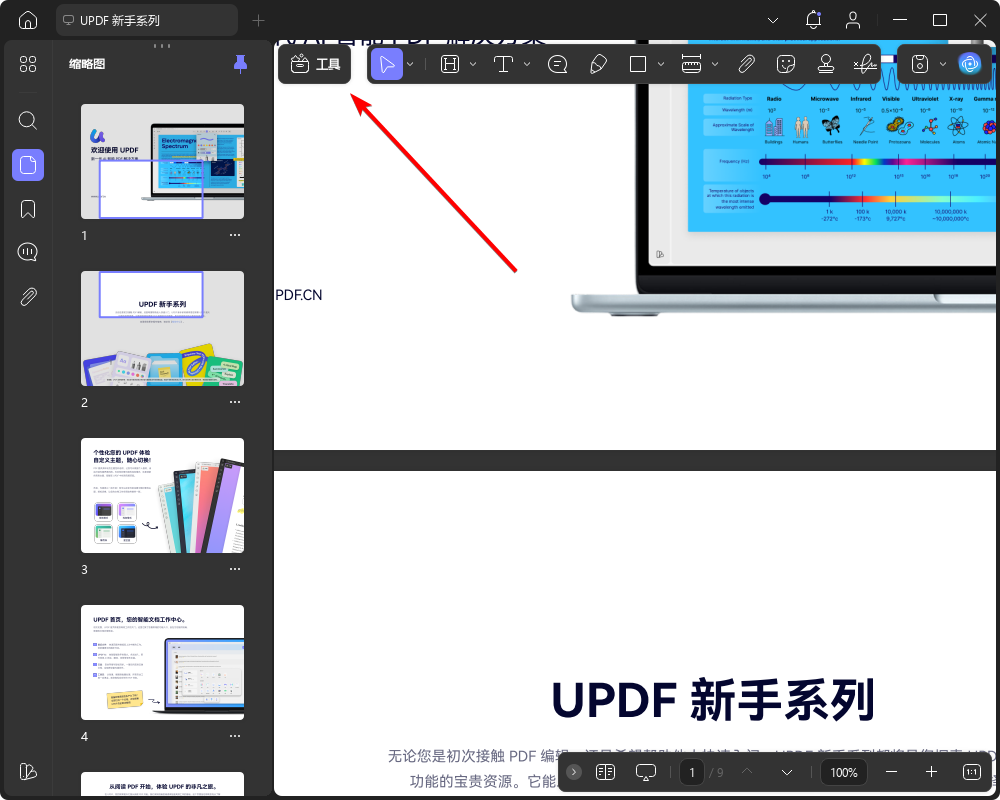Select the Shape rectangle tool
The width and height of the screenshot is (1000, 800).
pos(638,63)
